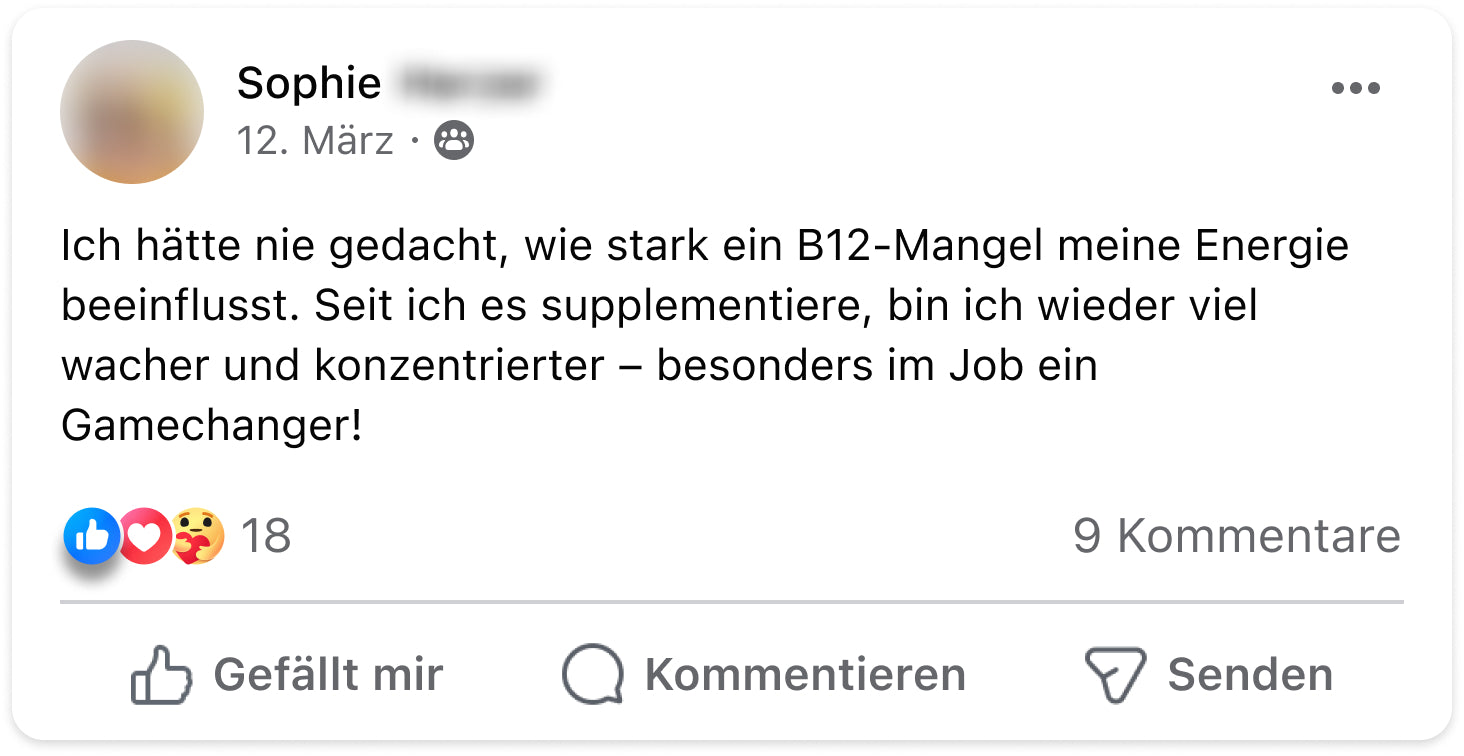The width and height of the screenshot is (1464, 756).
Task: Click the care hug emoji reaction
Action: pyautogui.click(x=197, y=536)
